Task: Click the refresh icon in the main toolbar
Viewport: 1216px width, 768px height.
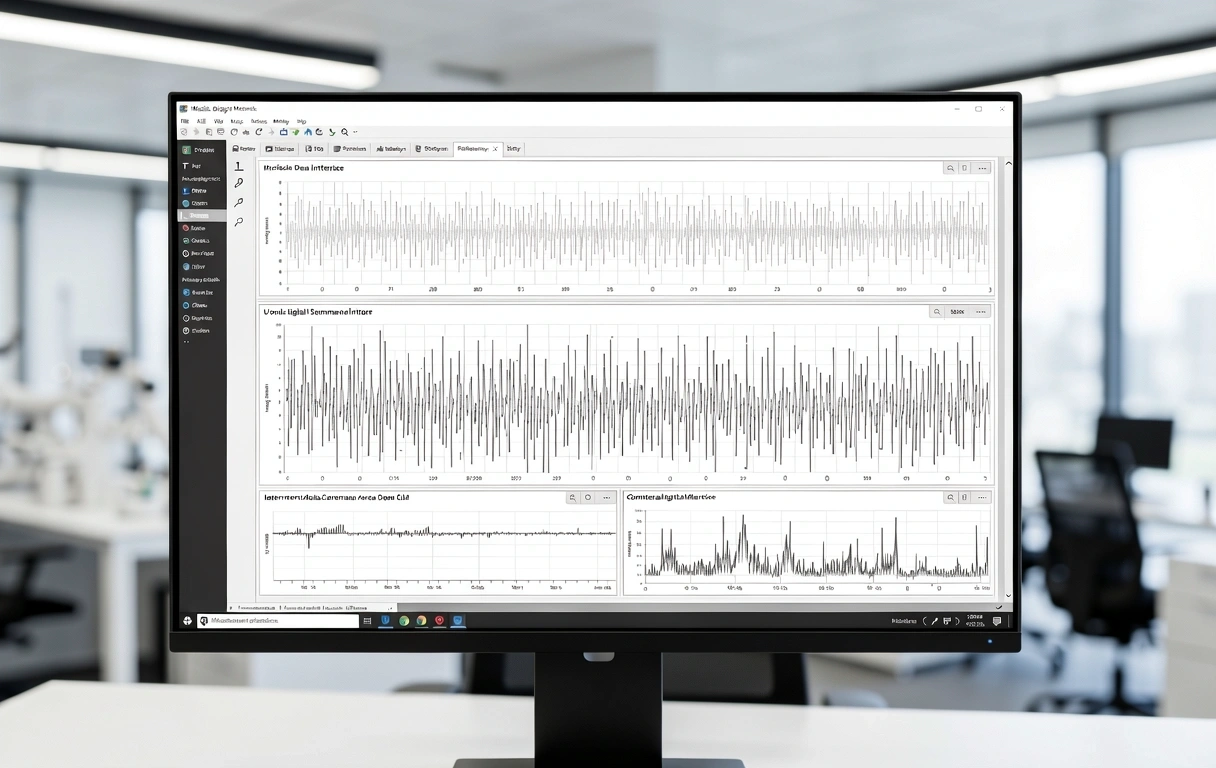Action: [x=259, y=132]
